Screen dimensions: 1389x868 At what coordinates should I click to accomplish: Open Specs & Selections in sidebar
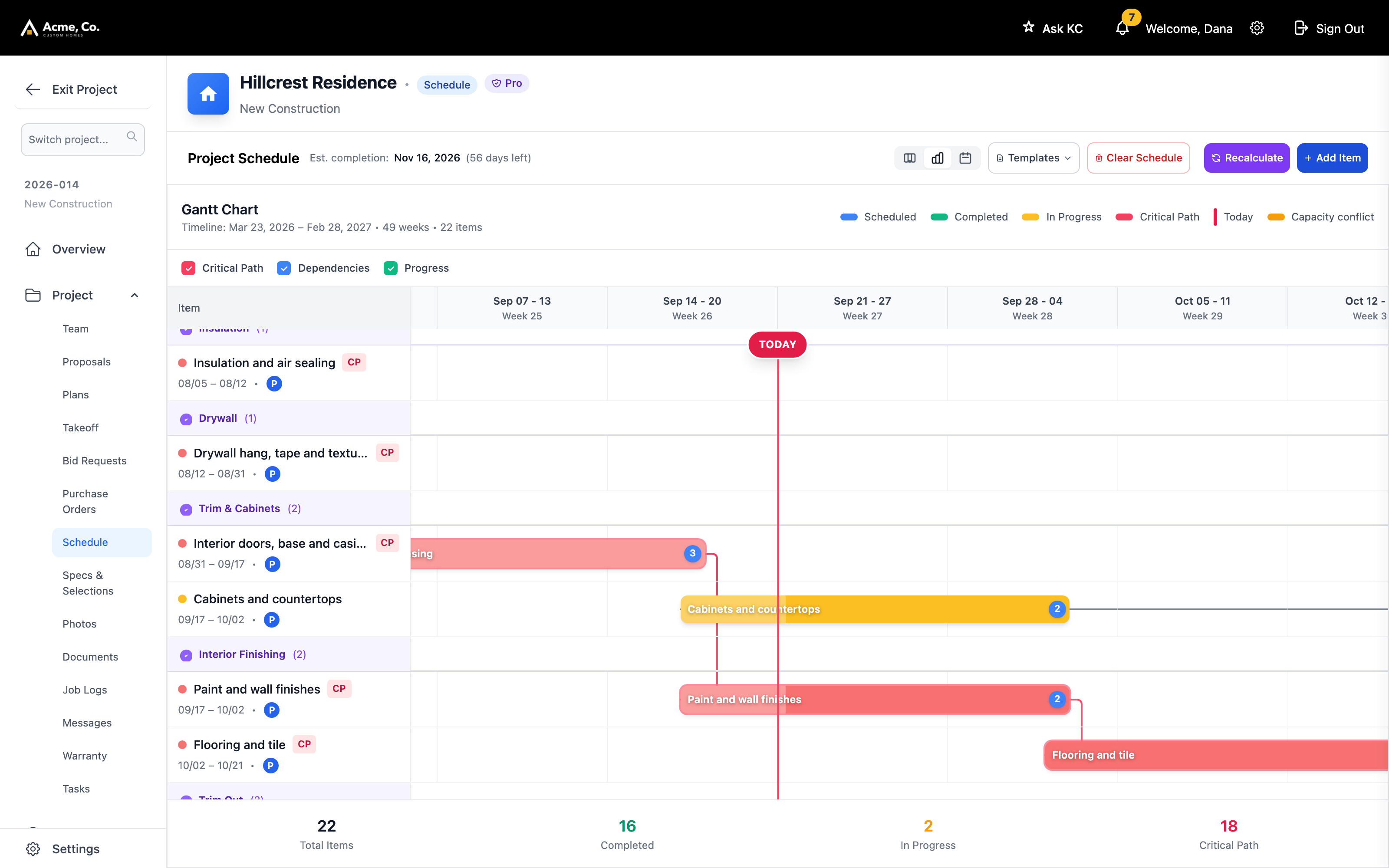click(88, 583)
